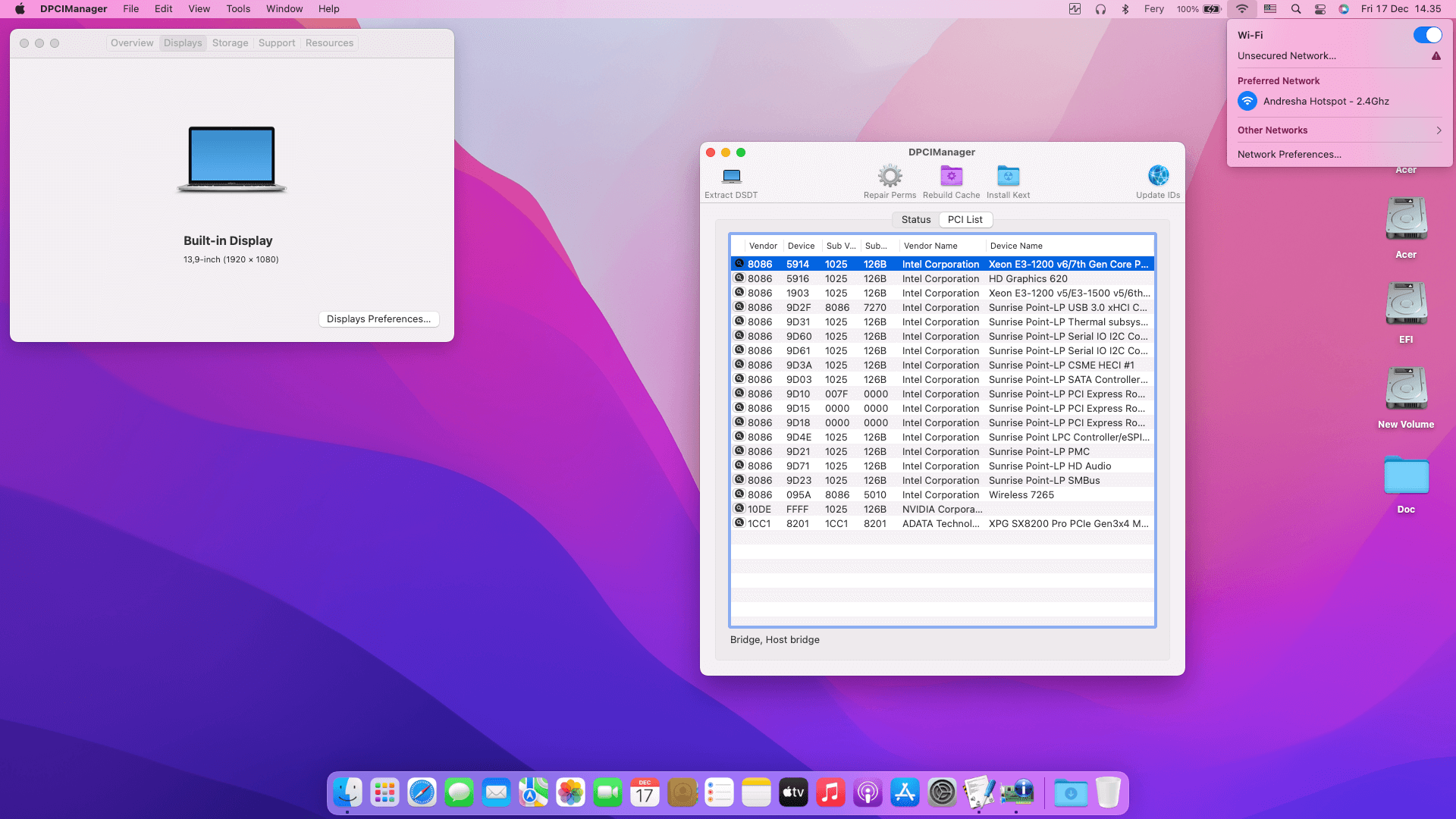Open the Window menu
Viewport: 1456px width, 819px height.
click(284, 9)
